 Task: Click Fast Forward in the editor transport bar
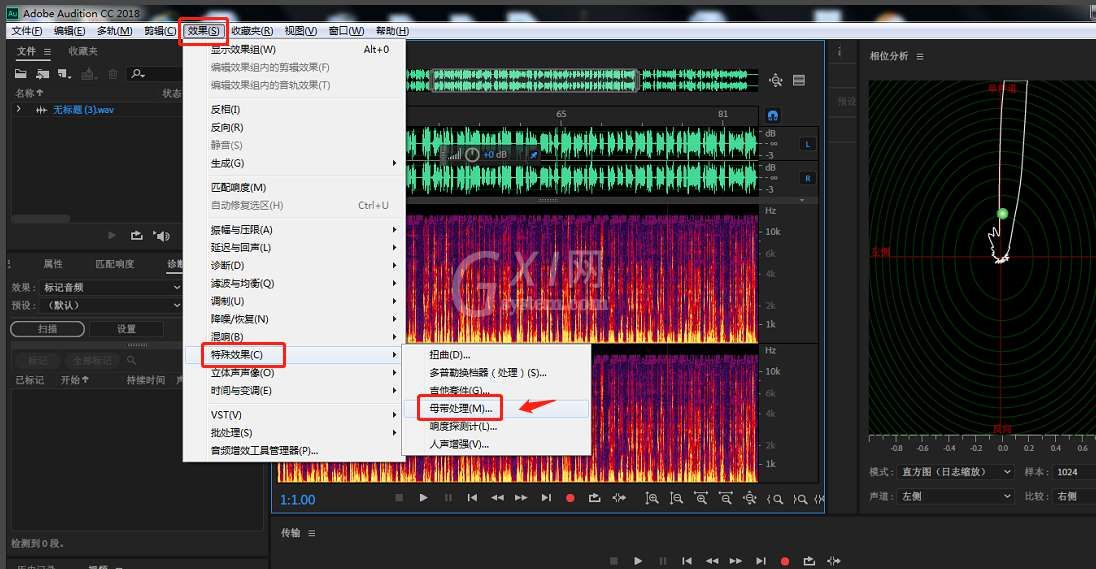[x=521, y=498]
